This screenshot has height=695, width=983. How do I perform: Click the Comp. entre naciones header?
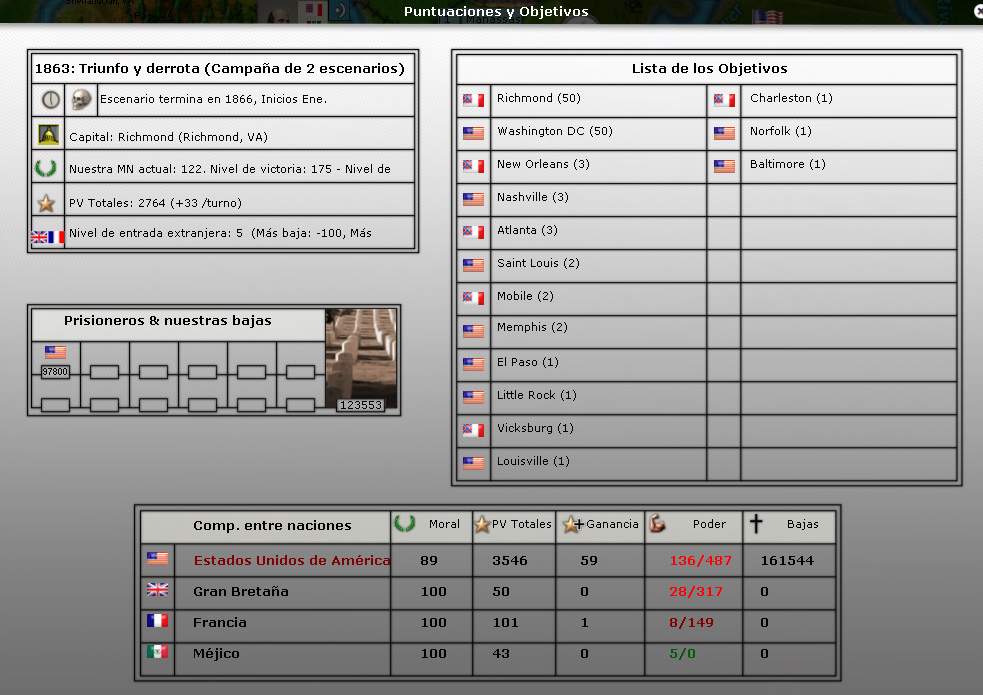[x=272, y=526]
